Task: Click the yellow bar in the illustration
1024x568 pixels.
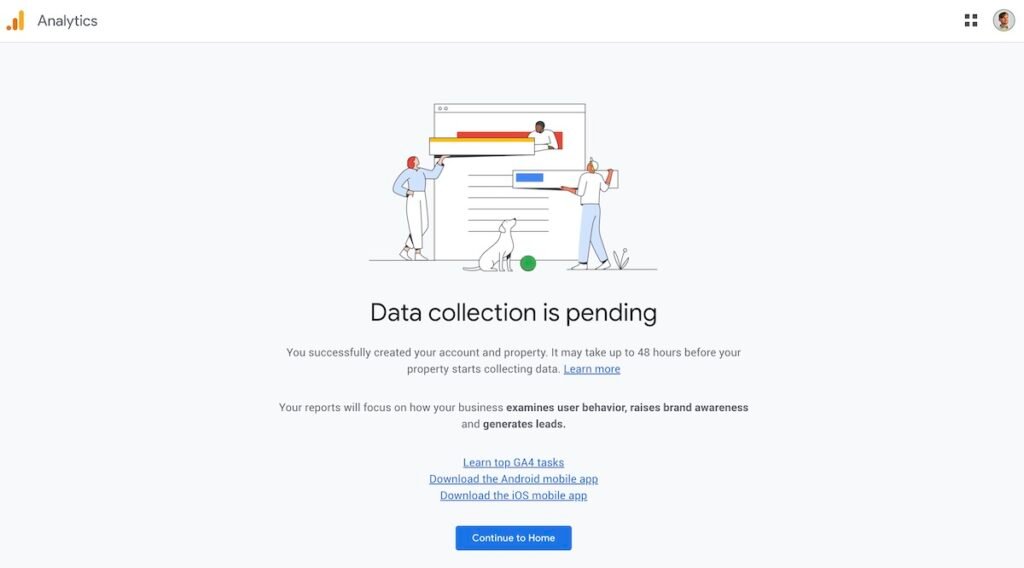Action: point(482,140)
